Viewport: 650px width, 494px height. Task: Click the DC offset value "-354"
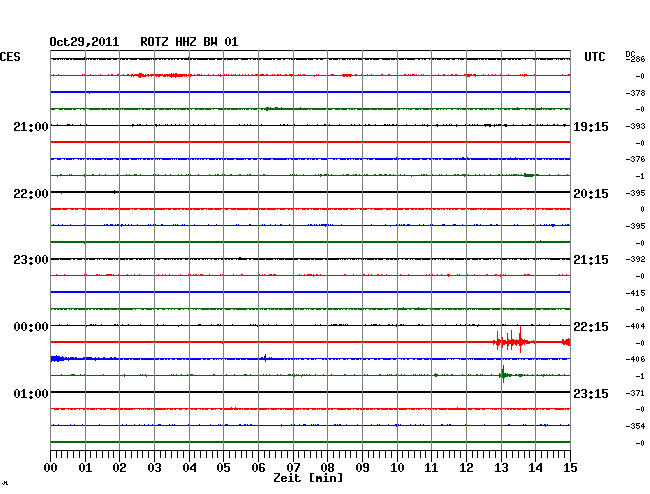click(636, 426)
